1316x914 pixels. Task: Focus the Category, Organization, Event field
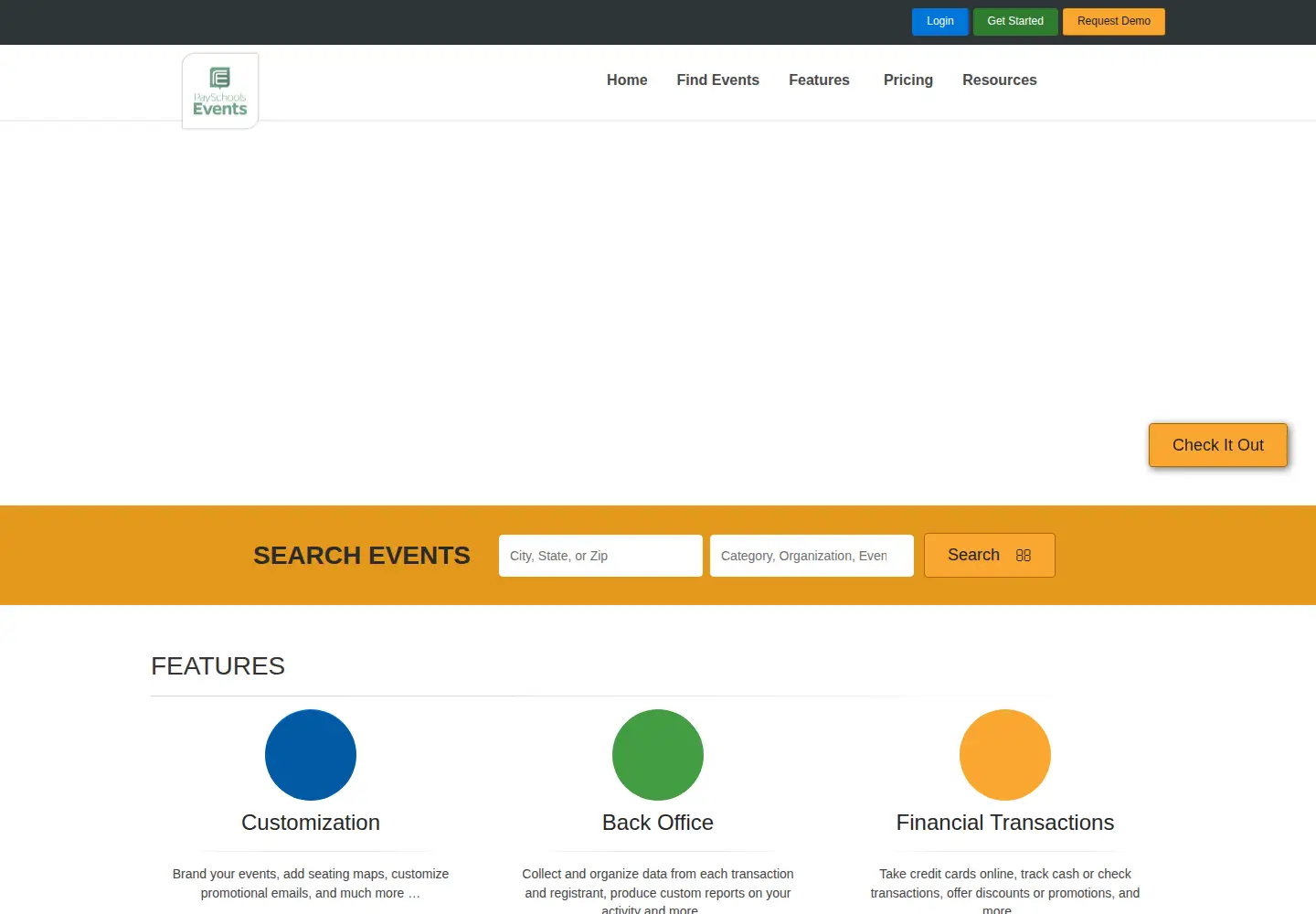point(812,556)
